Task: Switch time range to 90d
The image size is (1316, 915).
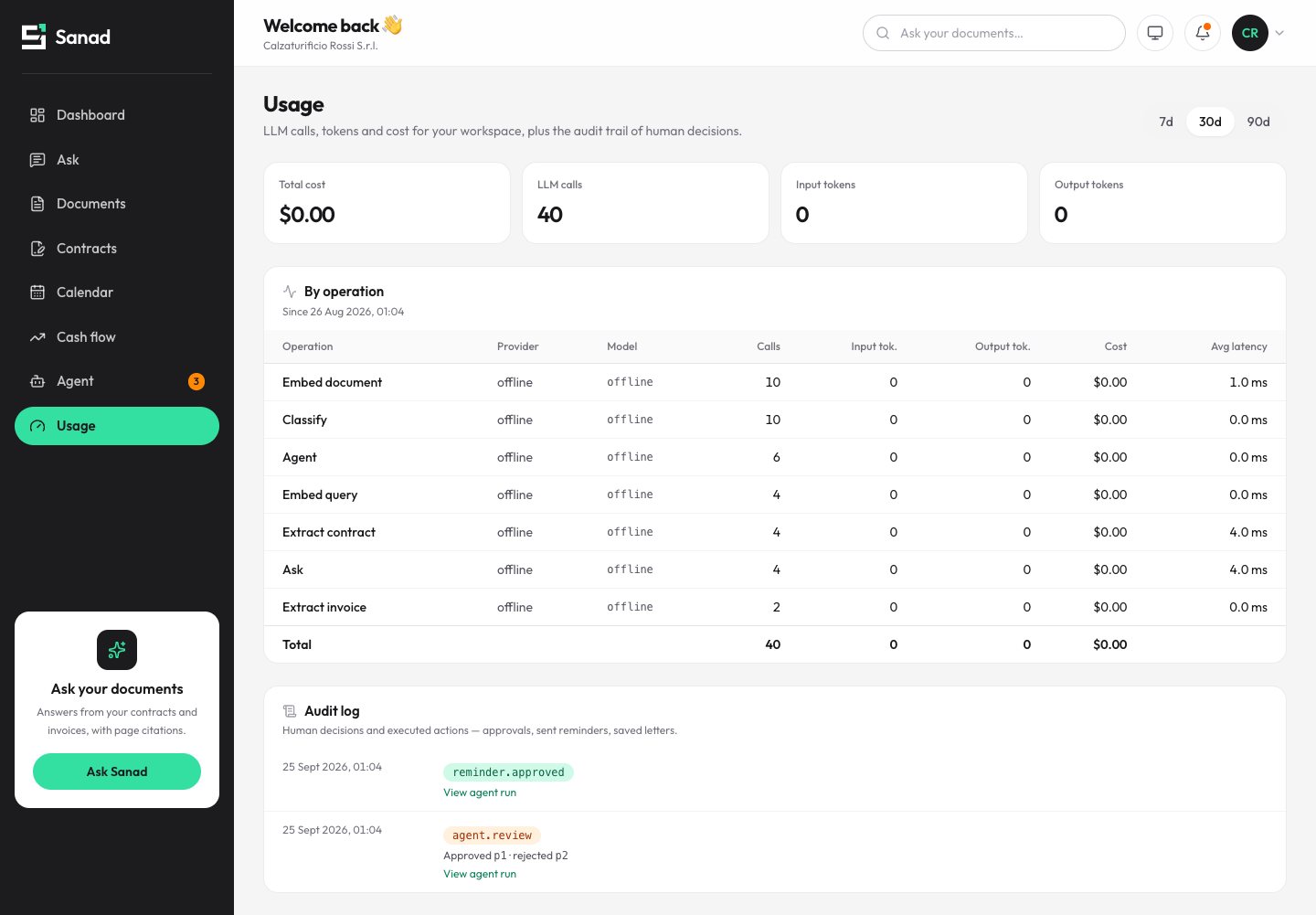Action: pyautogui.click(x=1258, y=122)
